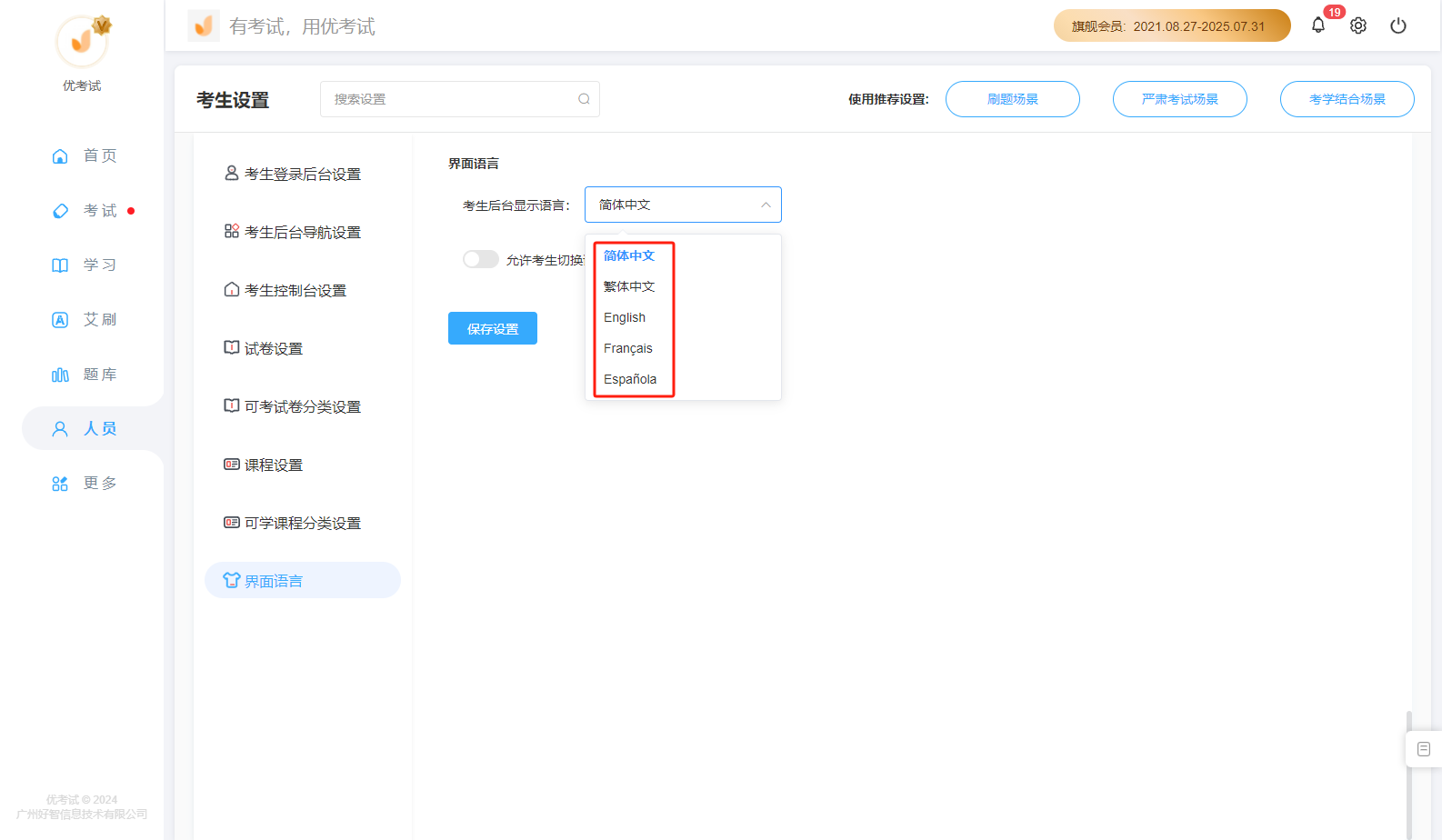The height and width of the screenshot is (840, 1442).
Task: Open 考生后台导航设置 settings section
Action: 303,232
